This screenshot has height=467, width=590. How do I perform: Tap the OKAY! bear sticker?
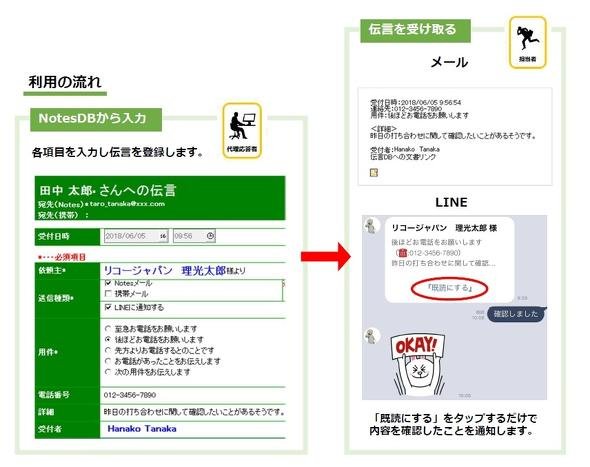tap(418, 364)
